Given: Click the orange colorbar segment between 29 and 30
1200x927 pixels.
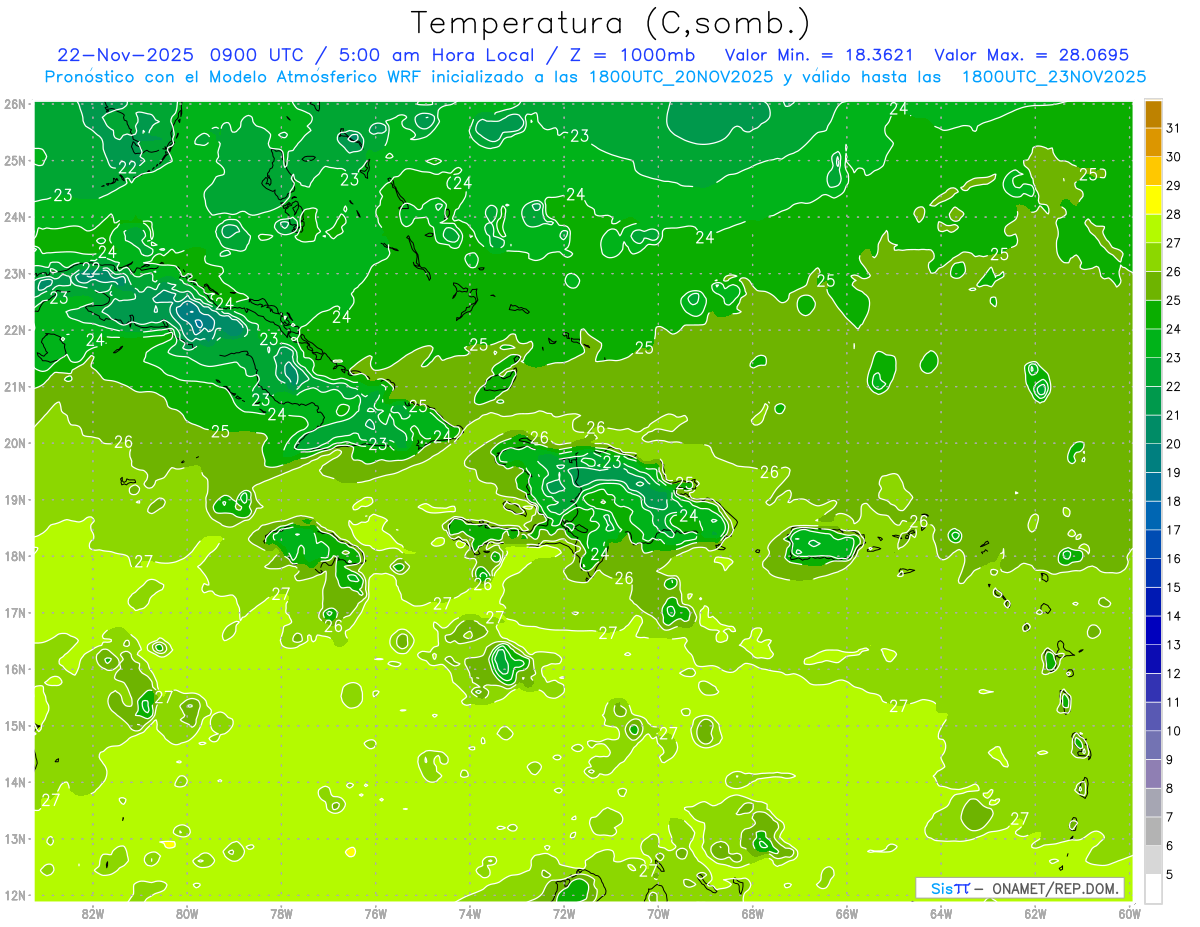Looking at the screenshot, I should [1153, 171].
